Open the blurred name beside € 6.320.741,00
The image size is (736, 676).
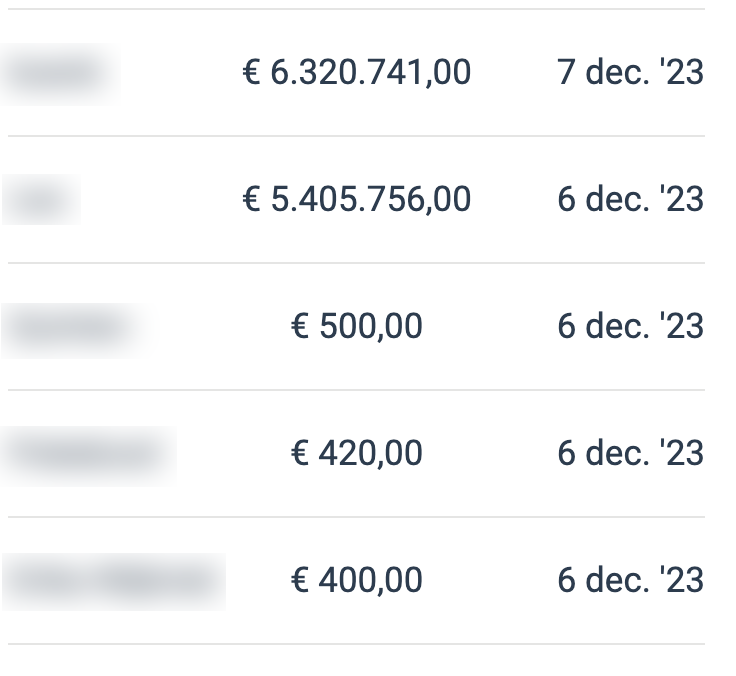[58, 73]
